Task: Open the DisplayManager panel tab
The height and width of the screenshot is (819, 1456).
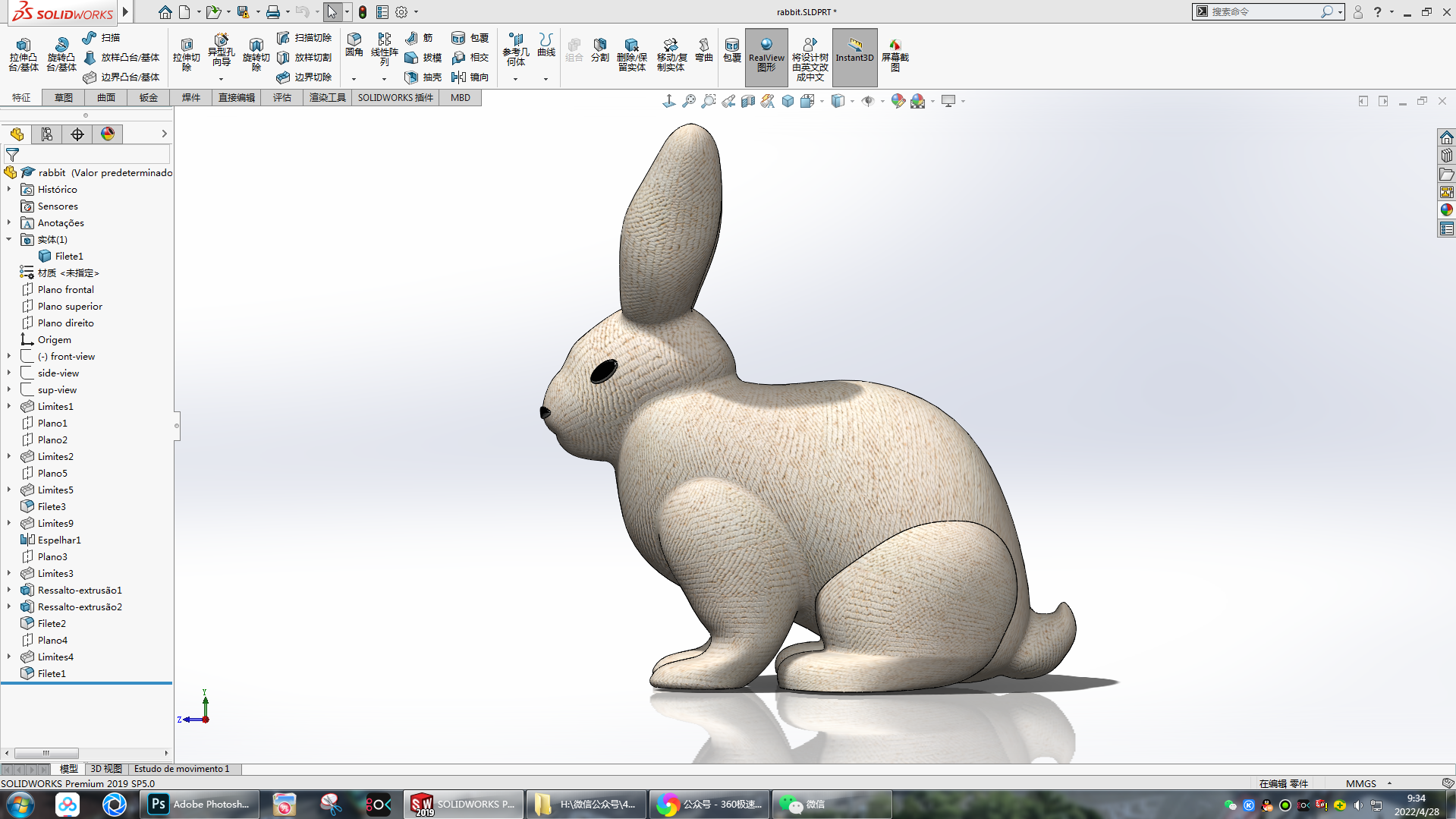Action: (x=108, y=134)
